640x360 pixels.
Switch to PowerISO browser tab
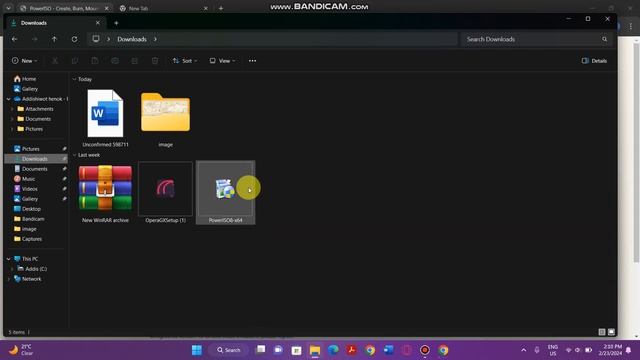(63, 8)
